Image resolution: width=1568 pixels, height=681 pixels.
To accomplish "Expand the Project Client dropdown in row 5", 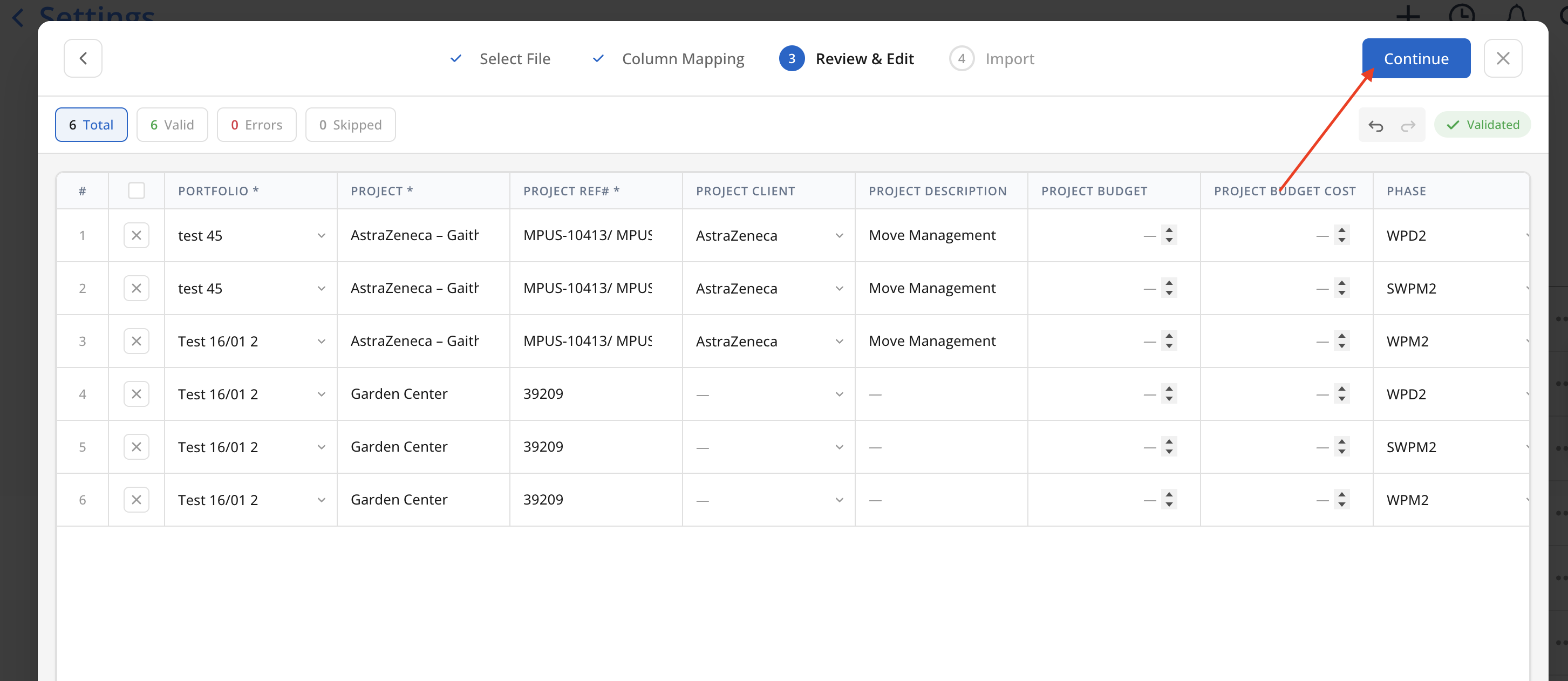I will point(840,447).
